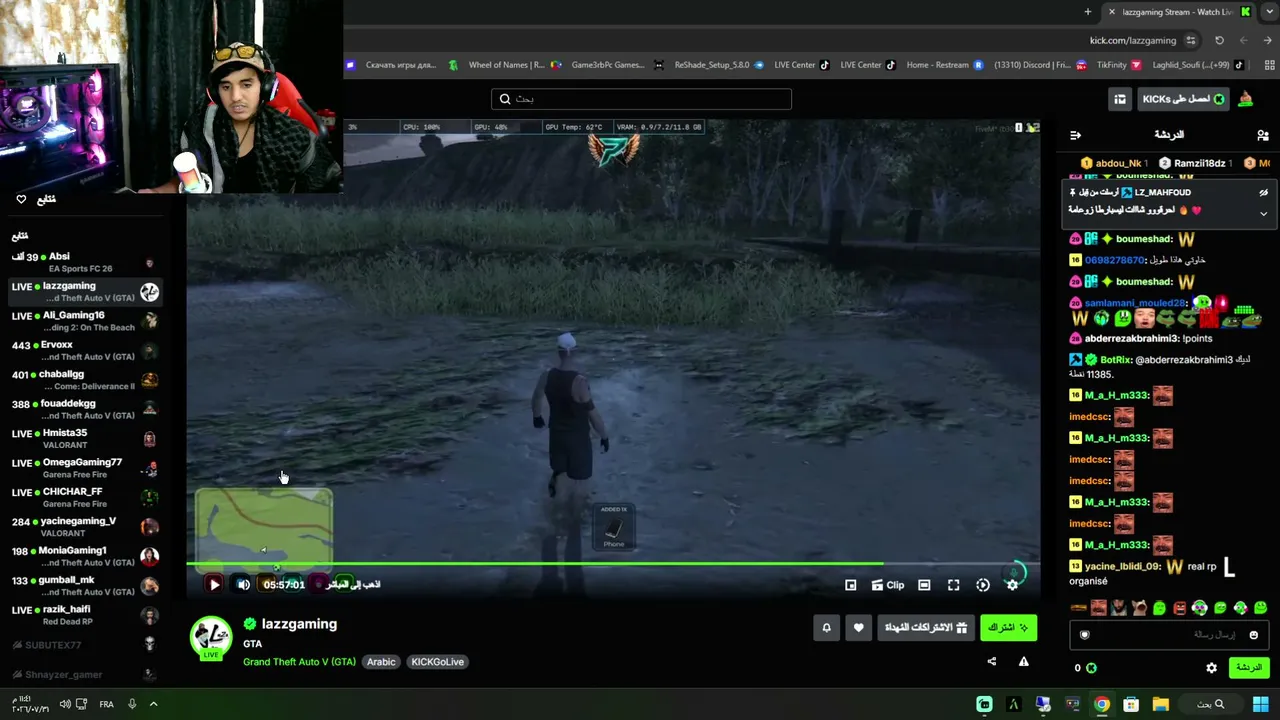This screenshot has width=1280, height=720.
Task: Open Ali_Gaming16 channel in sidebar
Action: [85, 321]
